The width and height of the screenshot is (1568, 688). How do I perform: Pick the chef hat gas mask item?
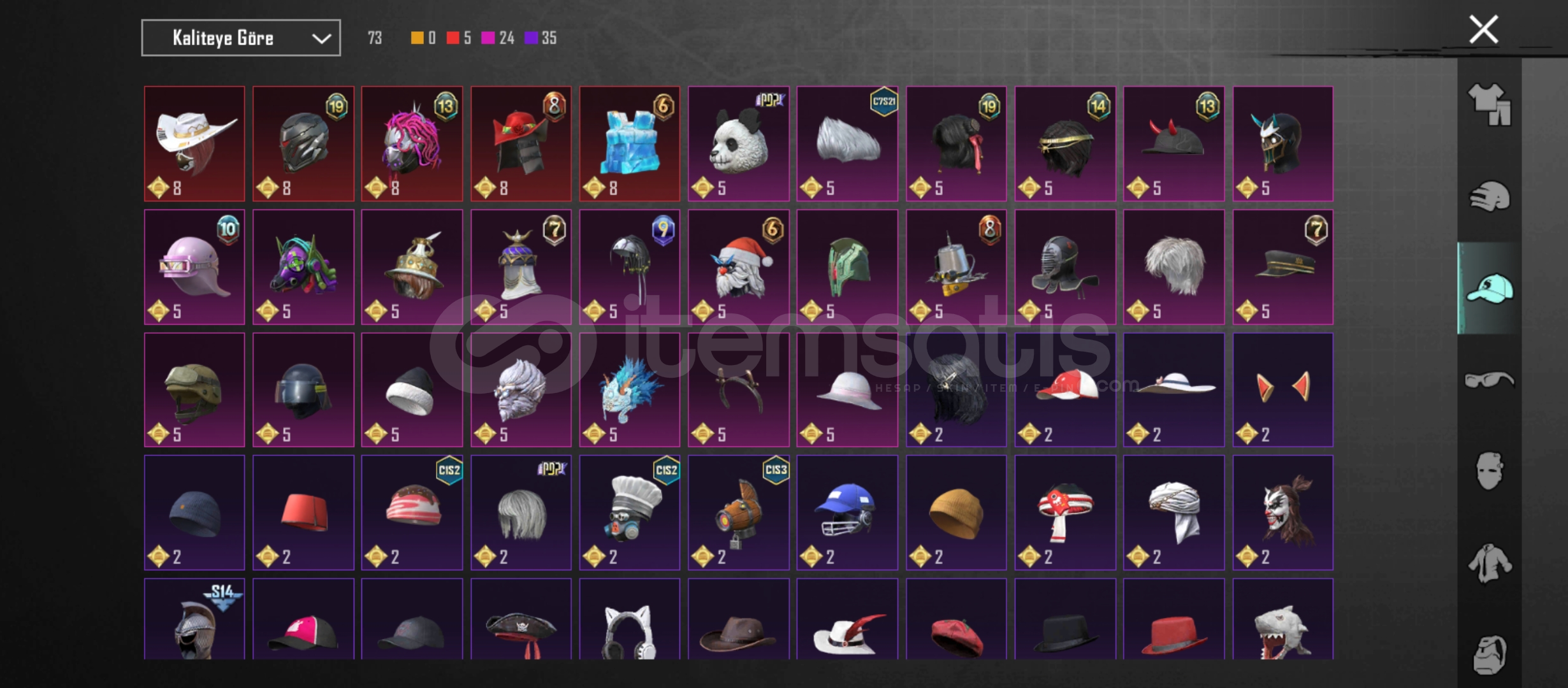[630, 513]
